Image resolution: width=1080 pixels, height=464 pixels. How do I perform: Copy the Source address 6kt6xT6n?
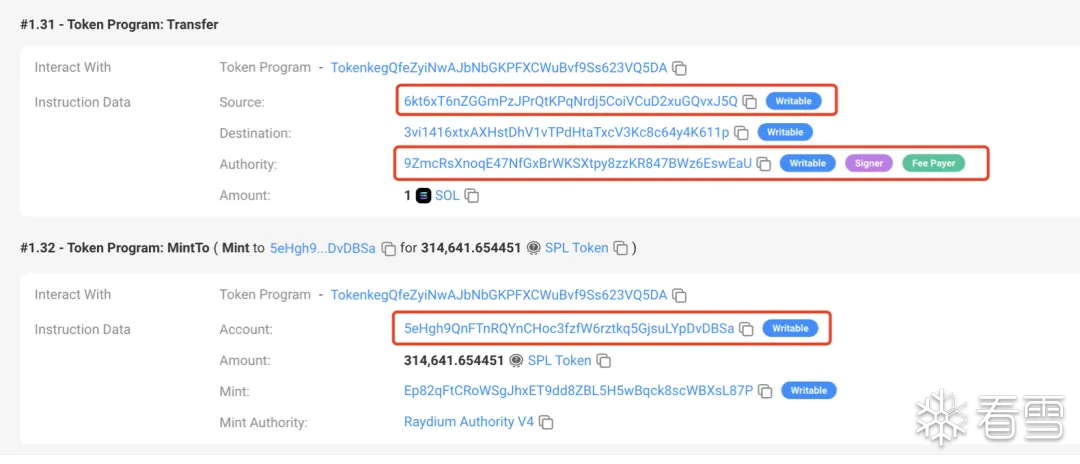(750, 101)
